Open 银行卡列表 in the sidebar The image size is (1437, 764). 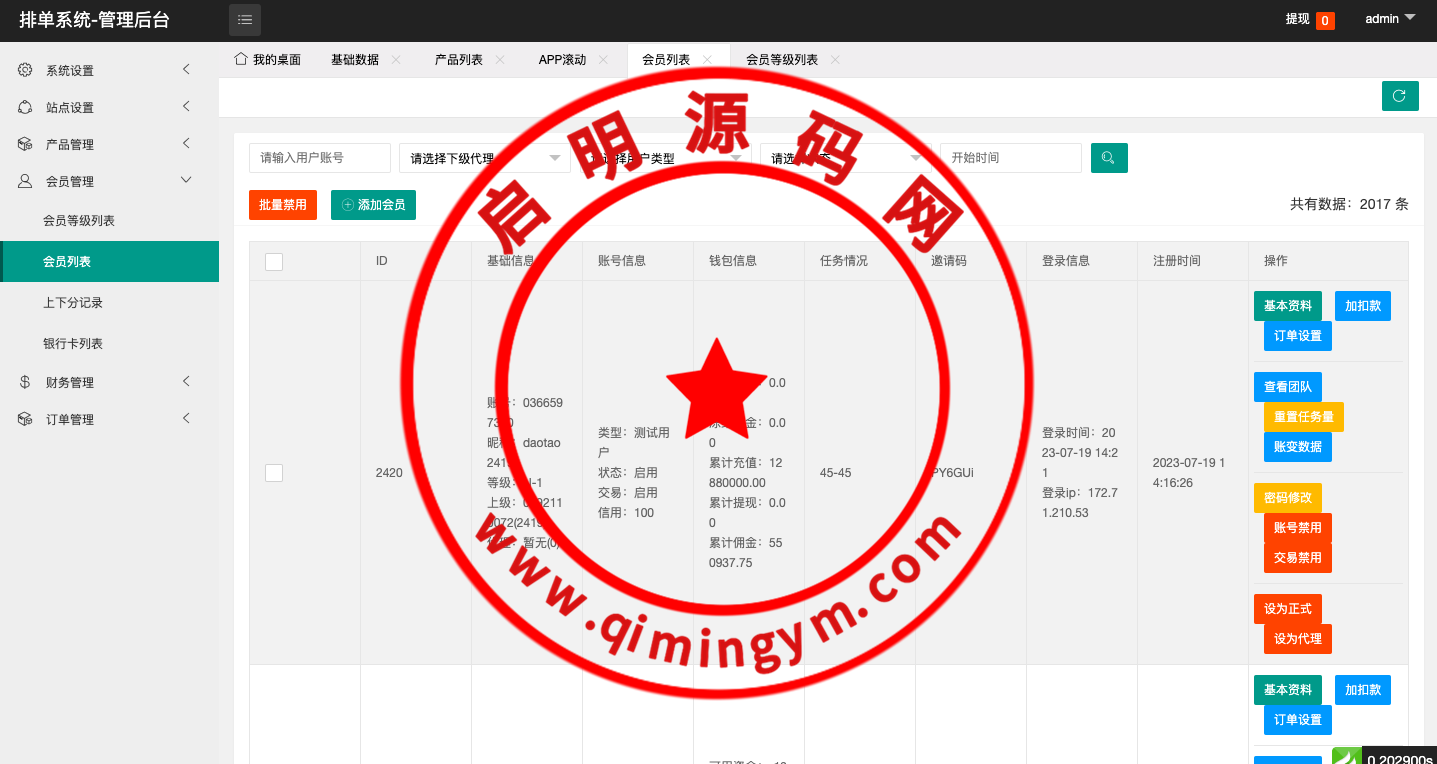tap(73, 344)
